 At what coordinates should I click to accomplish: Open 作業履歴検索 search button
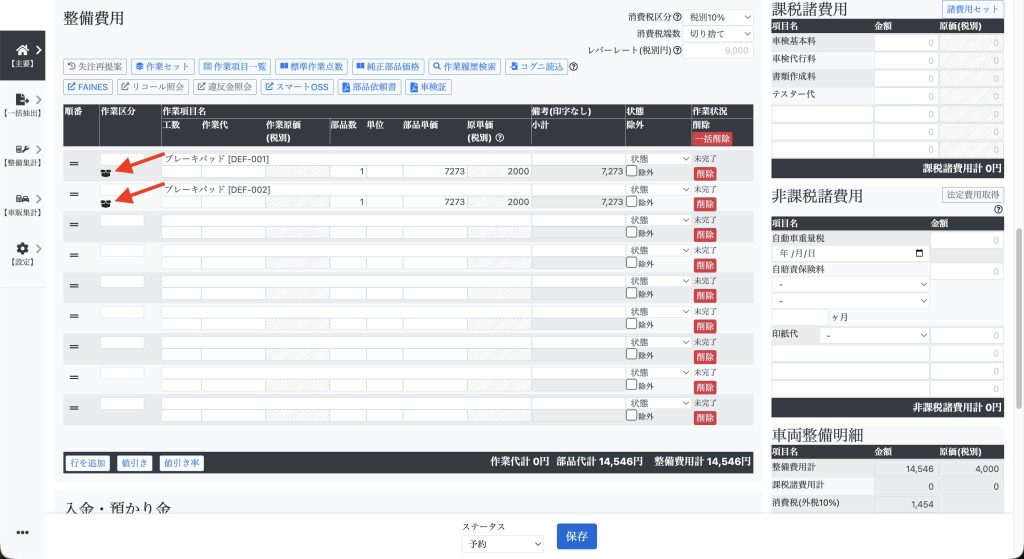465,67
